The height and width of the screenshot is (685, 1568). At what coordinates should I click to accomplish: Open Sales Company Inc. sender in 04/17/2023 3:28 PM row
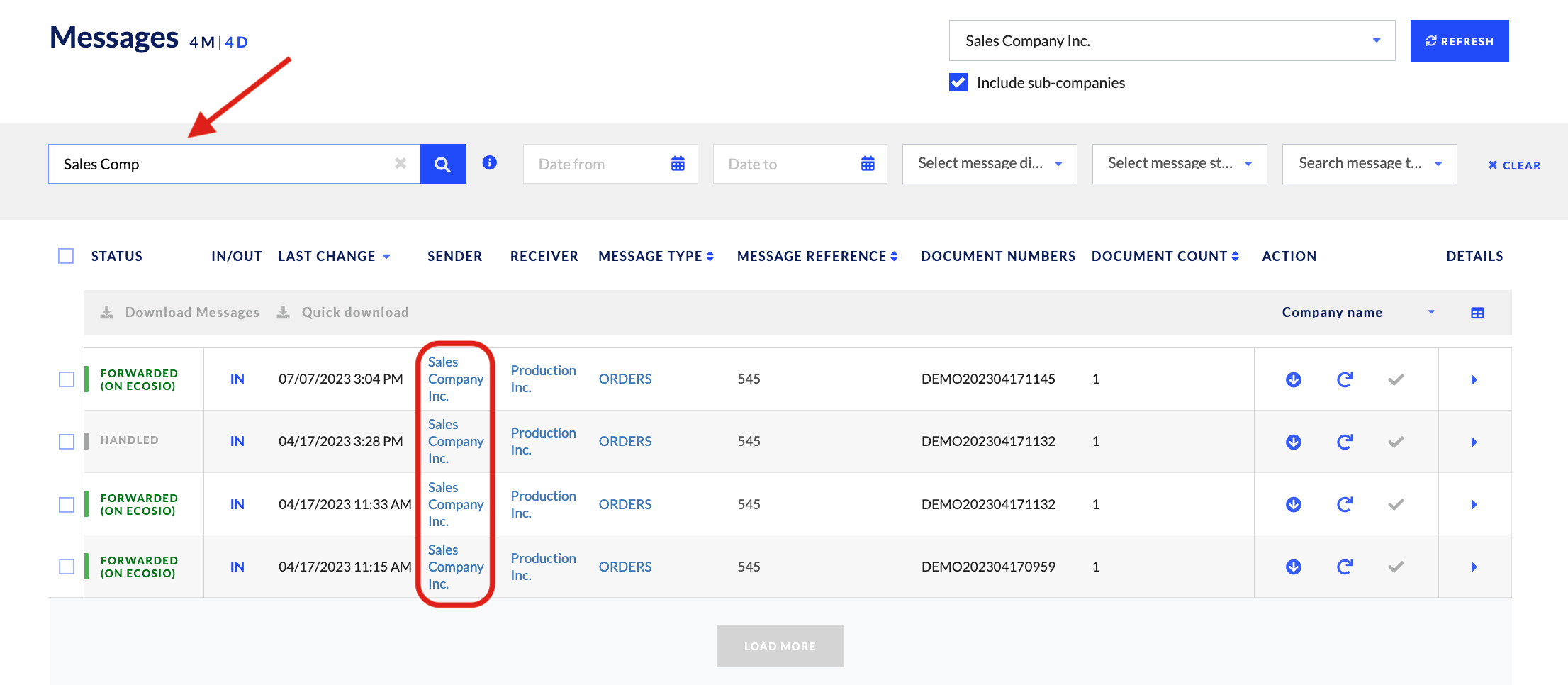click(456, 442)
